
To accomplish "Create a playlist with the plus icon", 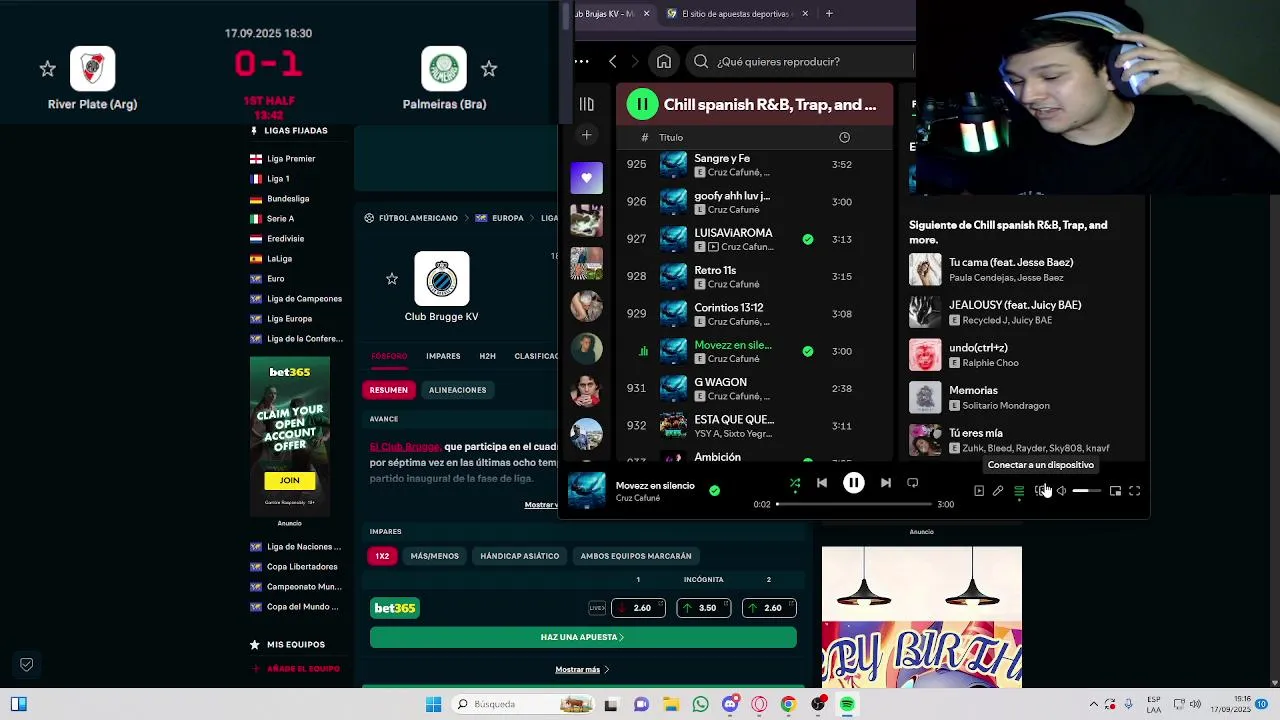I will tap(587, 135).
